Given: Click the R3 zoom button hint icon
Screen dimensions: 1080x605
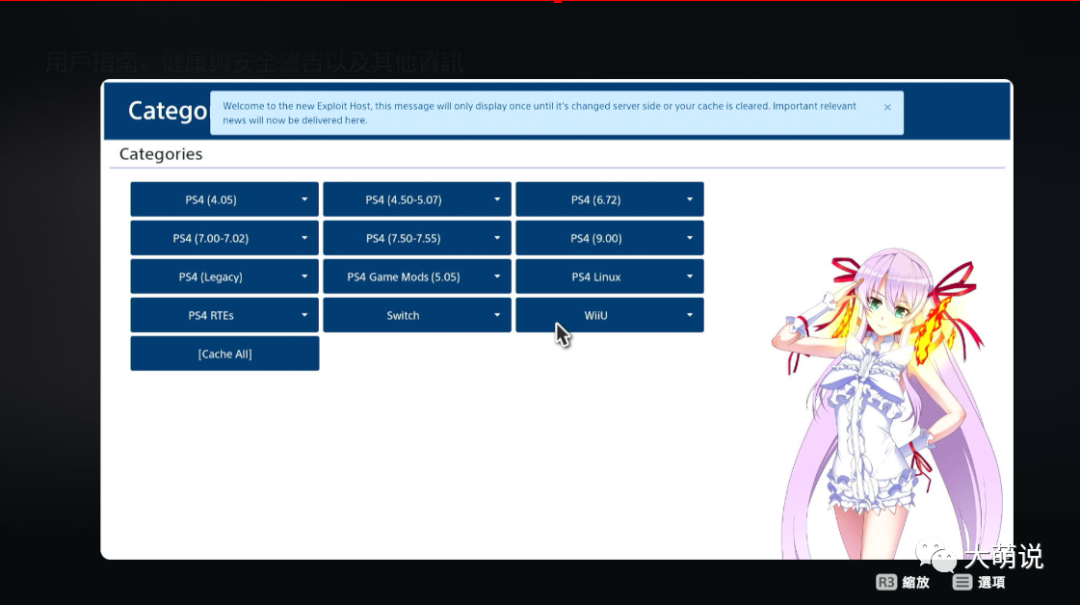Looking at the screenshot, I should click(886, 582).
